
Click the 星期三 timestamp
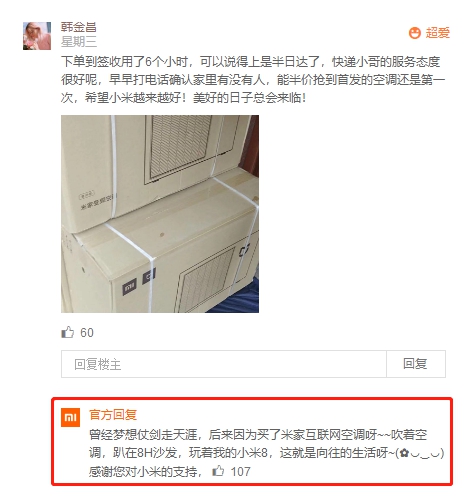pos(79,42)
